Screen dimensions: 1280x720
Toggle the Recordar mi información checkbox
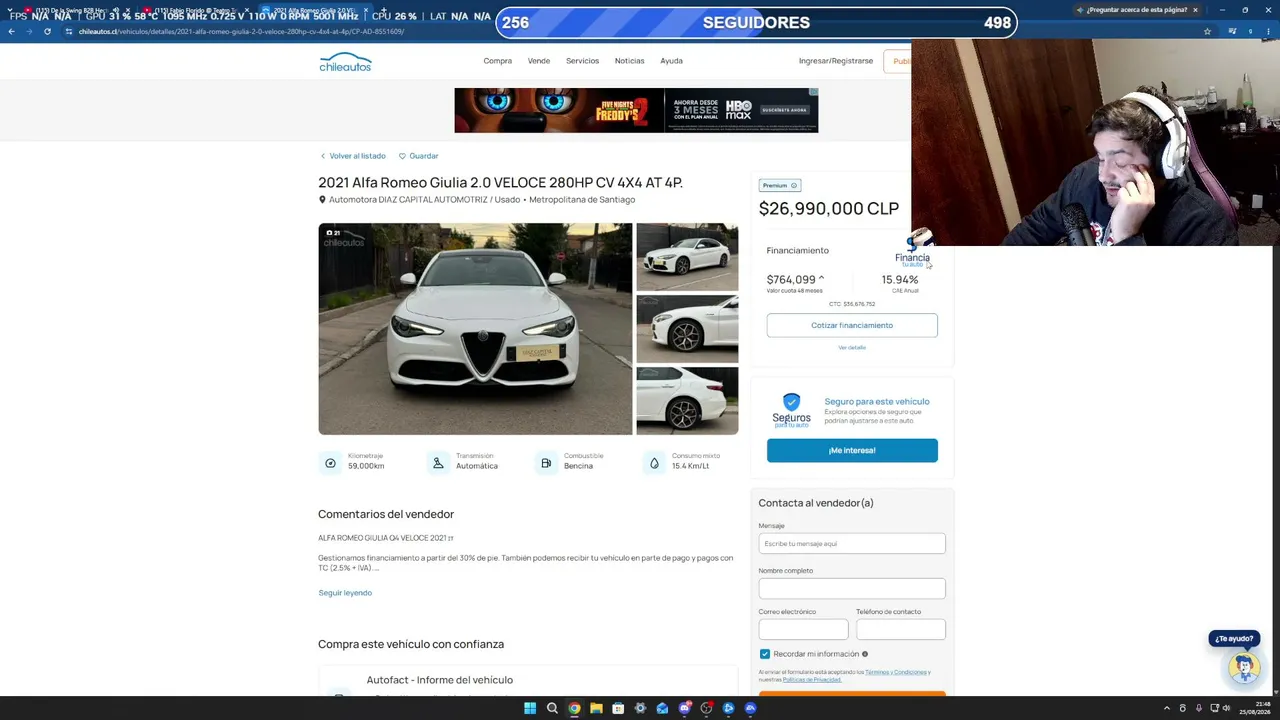[765, 654]
